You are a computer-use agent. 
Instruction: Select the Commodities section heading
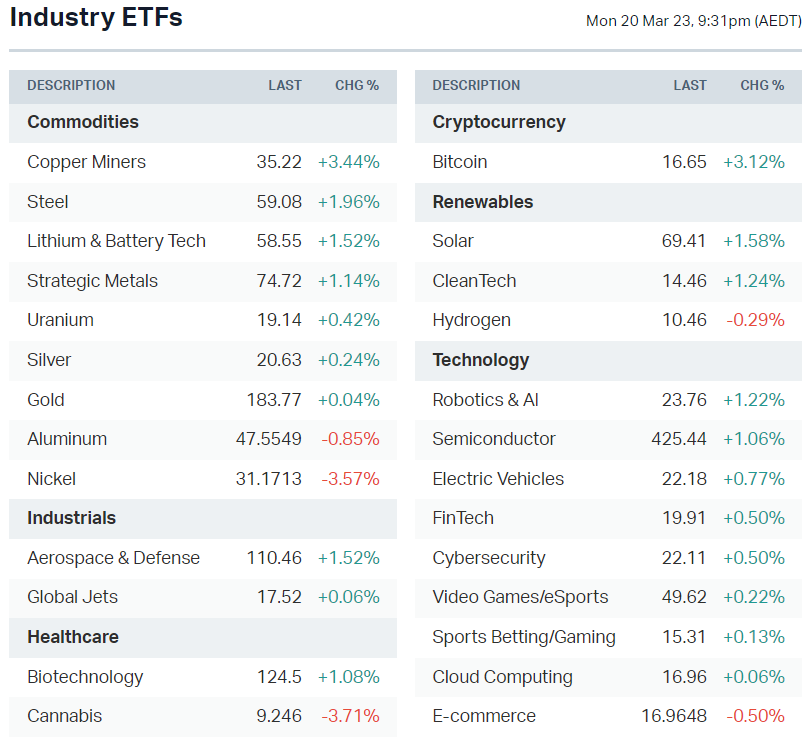click(83, 122)
